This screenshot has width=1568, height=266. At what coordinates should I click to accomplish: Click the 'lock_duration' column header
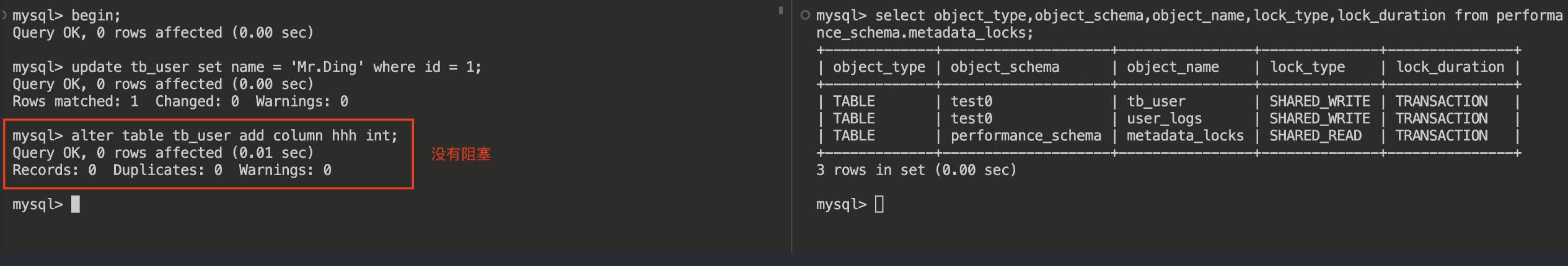(1450, 67)
